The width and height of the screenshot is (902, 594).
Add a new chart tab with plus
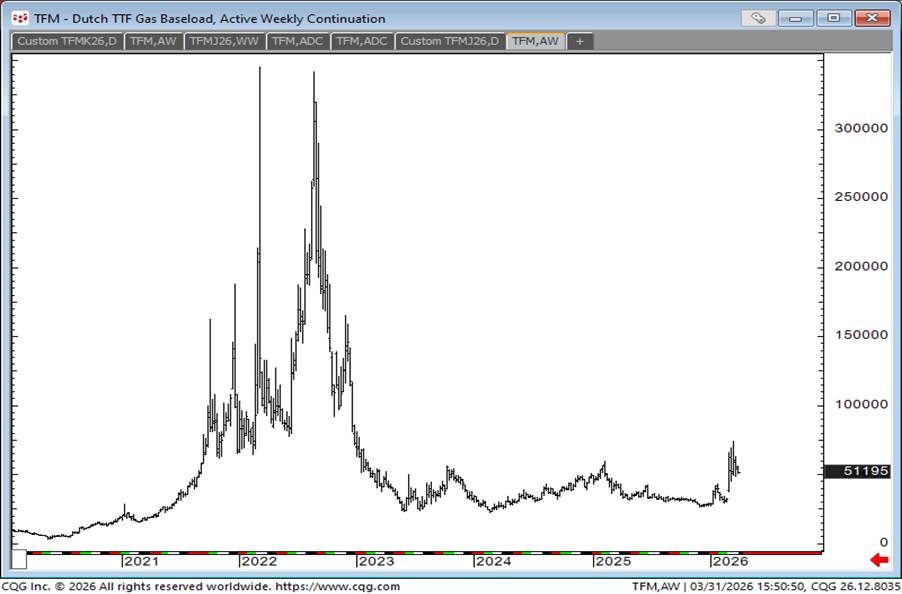click(580, 41)
